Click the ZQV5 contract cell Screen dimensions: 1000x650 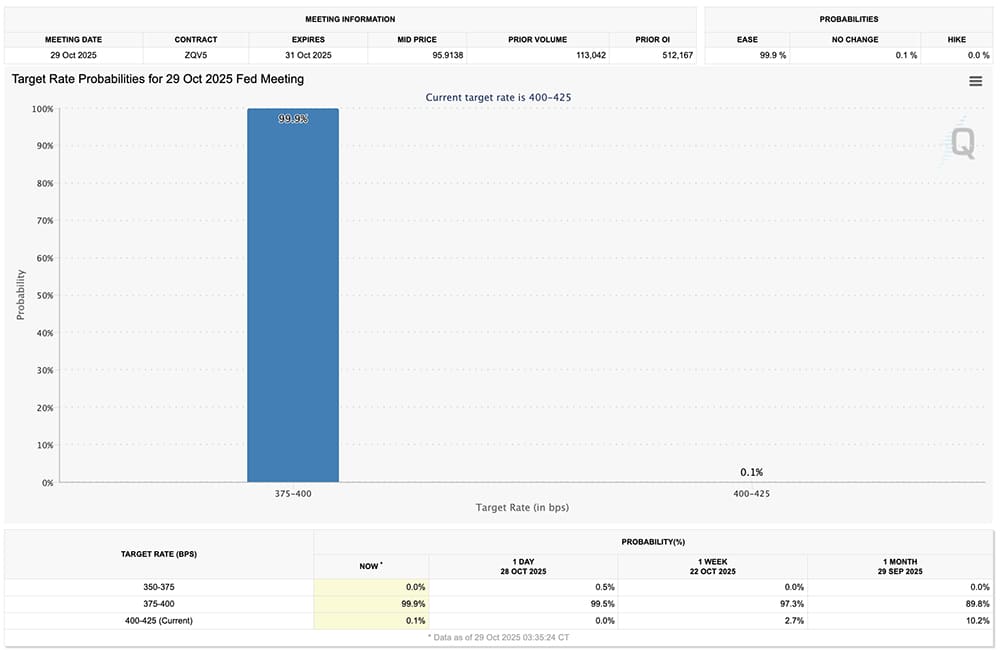tap(194, 55)
